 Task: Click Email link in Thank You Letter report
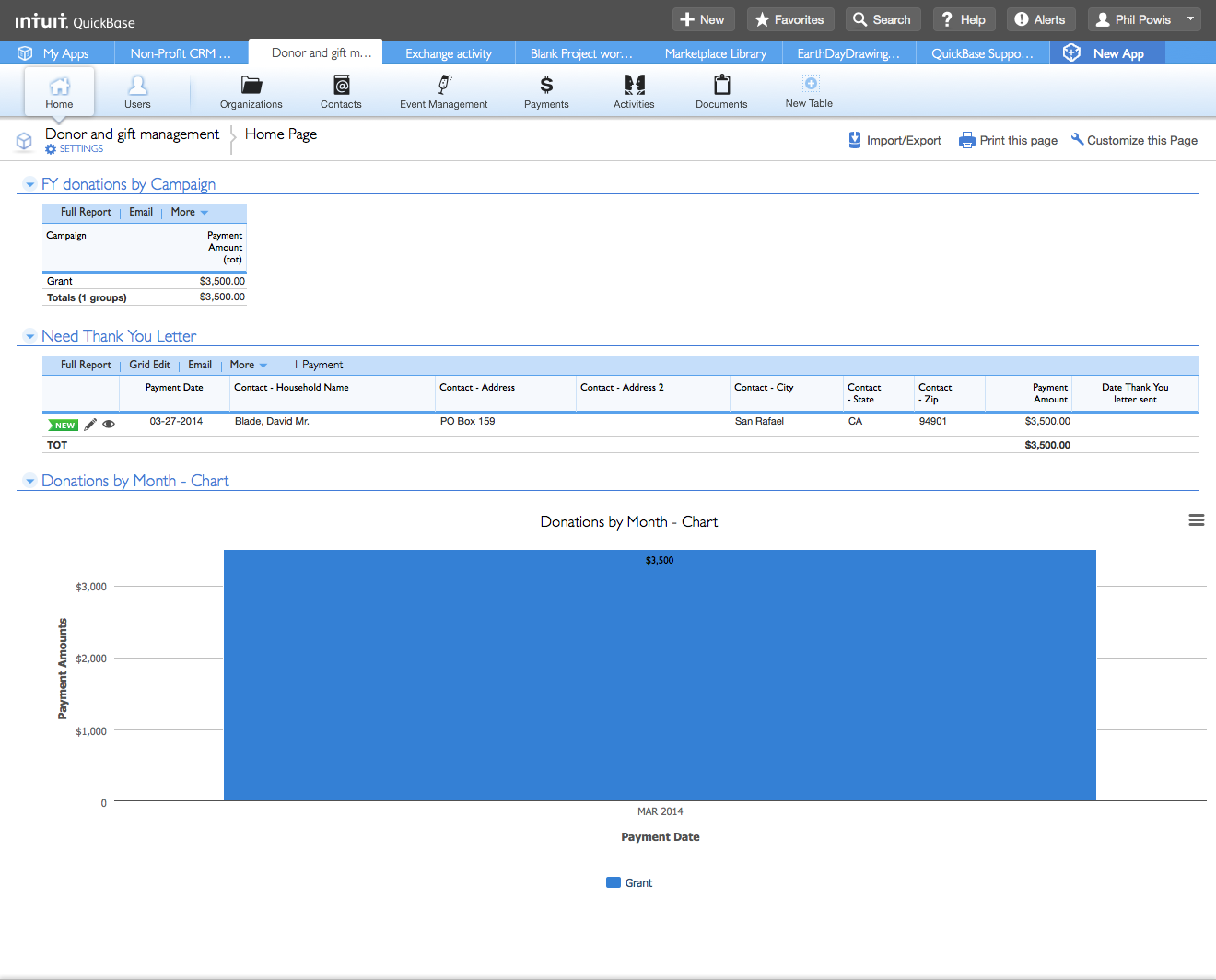[x=200, y=365]
